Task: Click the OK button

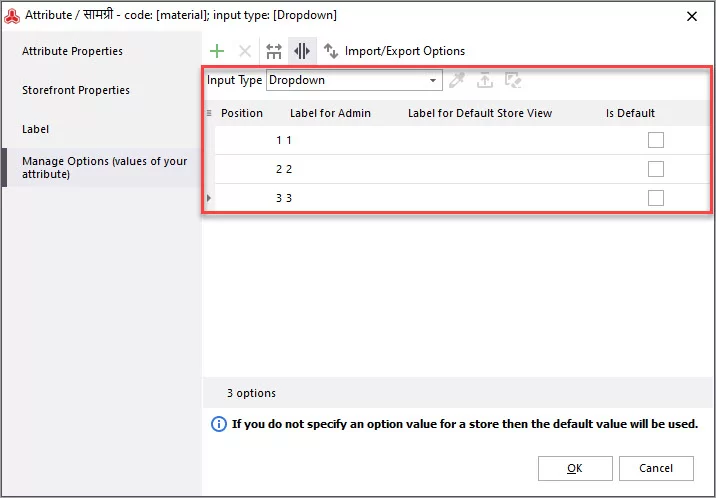Action: coord(575,468)
